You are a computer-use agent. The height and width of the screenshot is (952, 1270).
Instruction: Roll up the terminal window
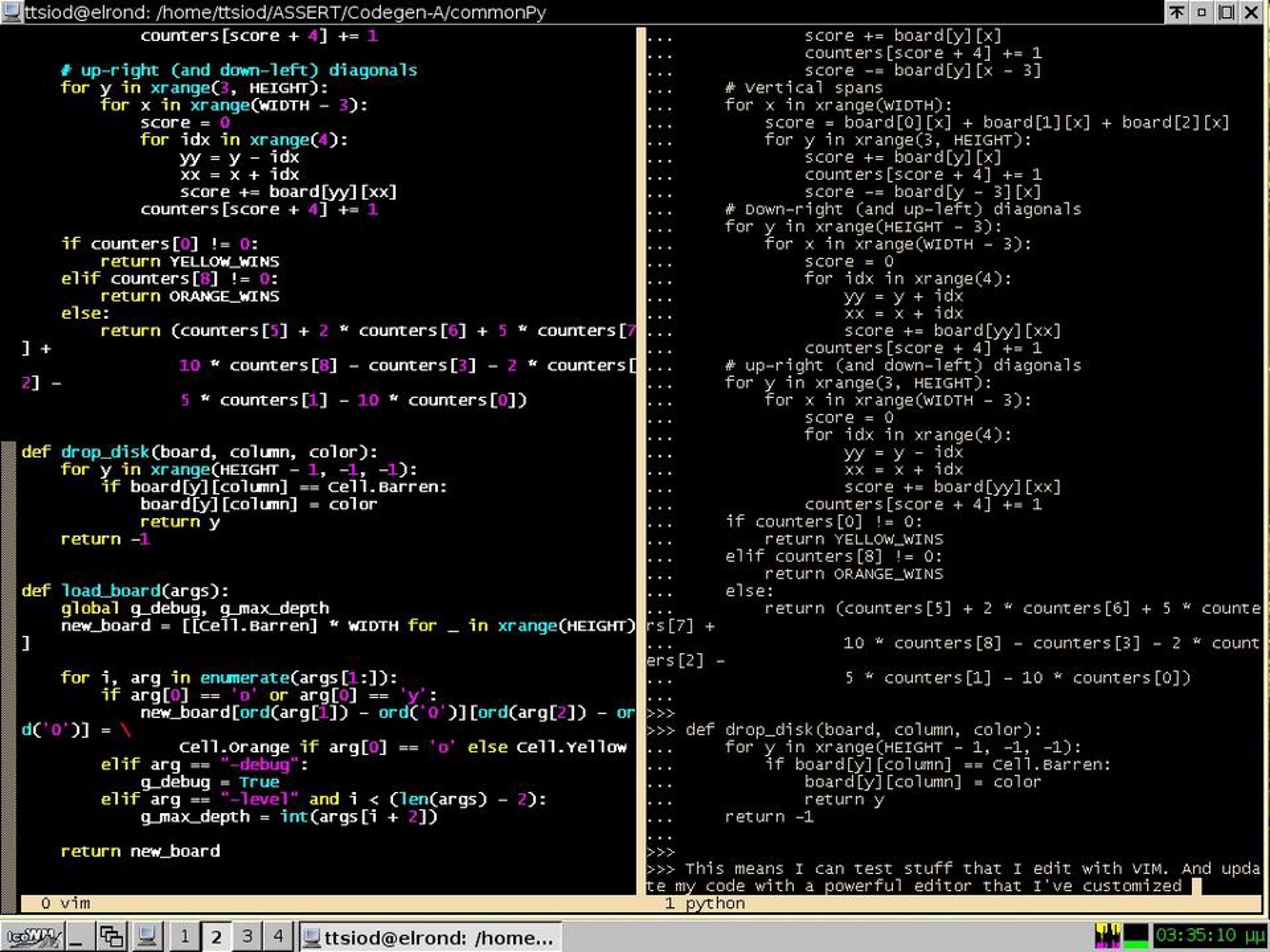1176,12
